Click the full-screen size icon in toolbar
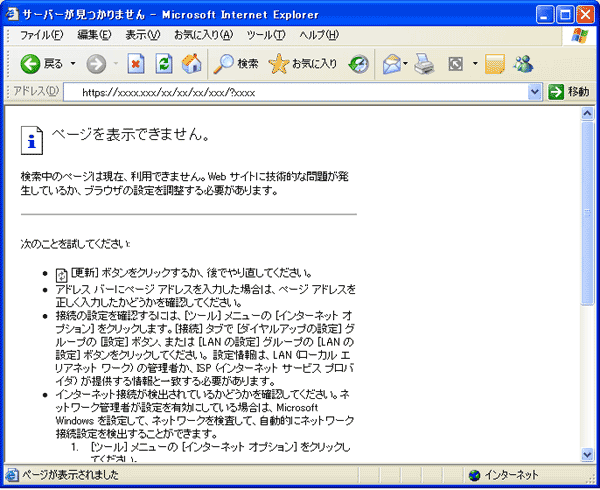This screenshot has width=600, height=490. click(x=455, y=64)
